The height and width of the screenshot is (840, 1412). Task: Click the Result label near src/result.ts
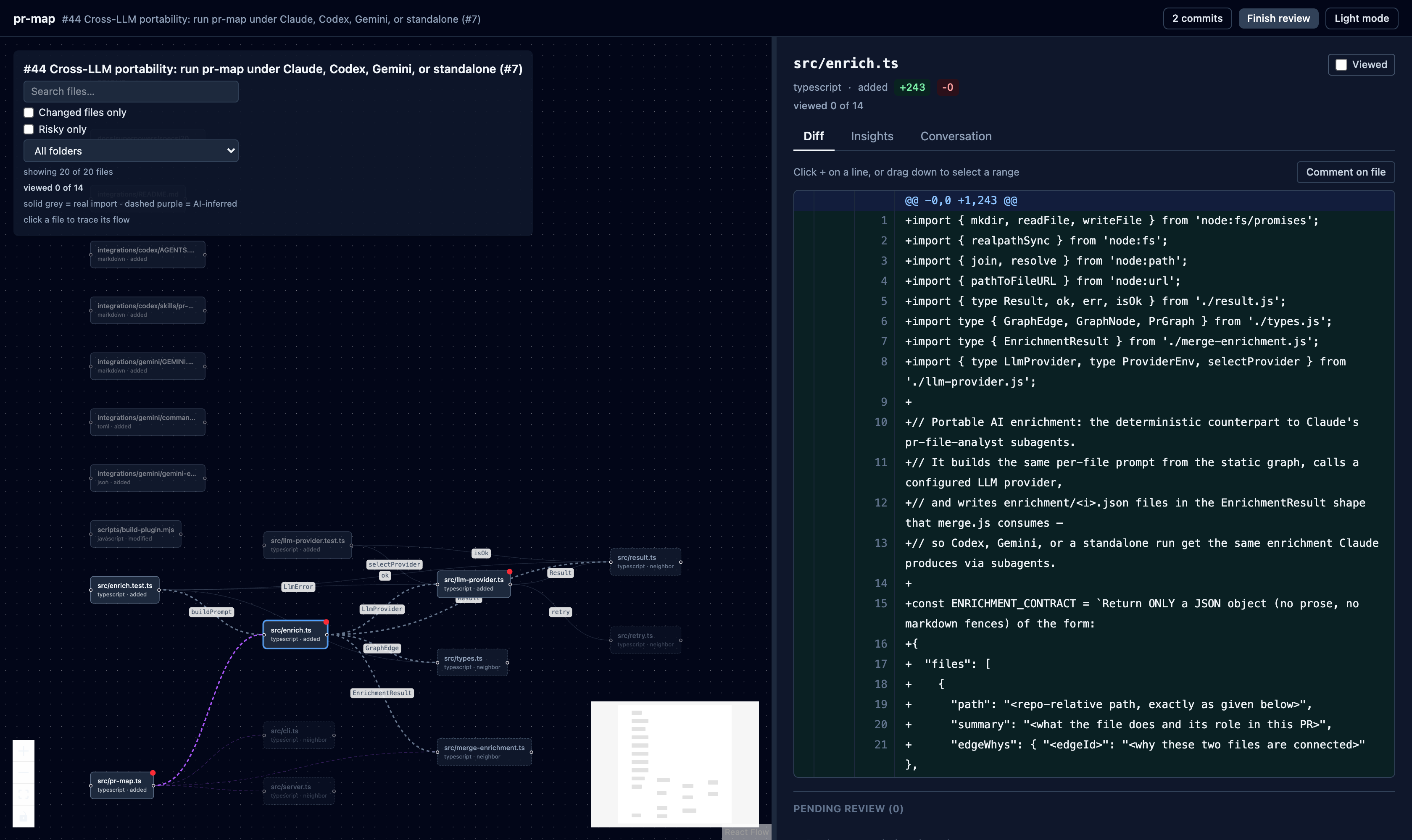click(x=560, y=573)
